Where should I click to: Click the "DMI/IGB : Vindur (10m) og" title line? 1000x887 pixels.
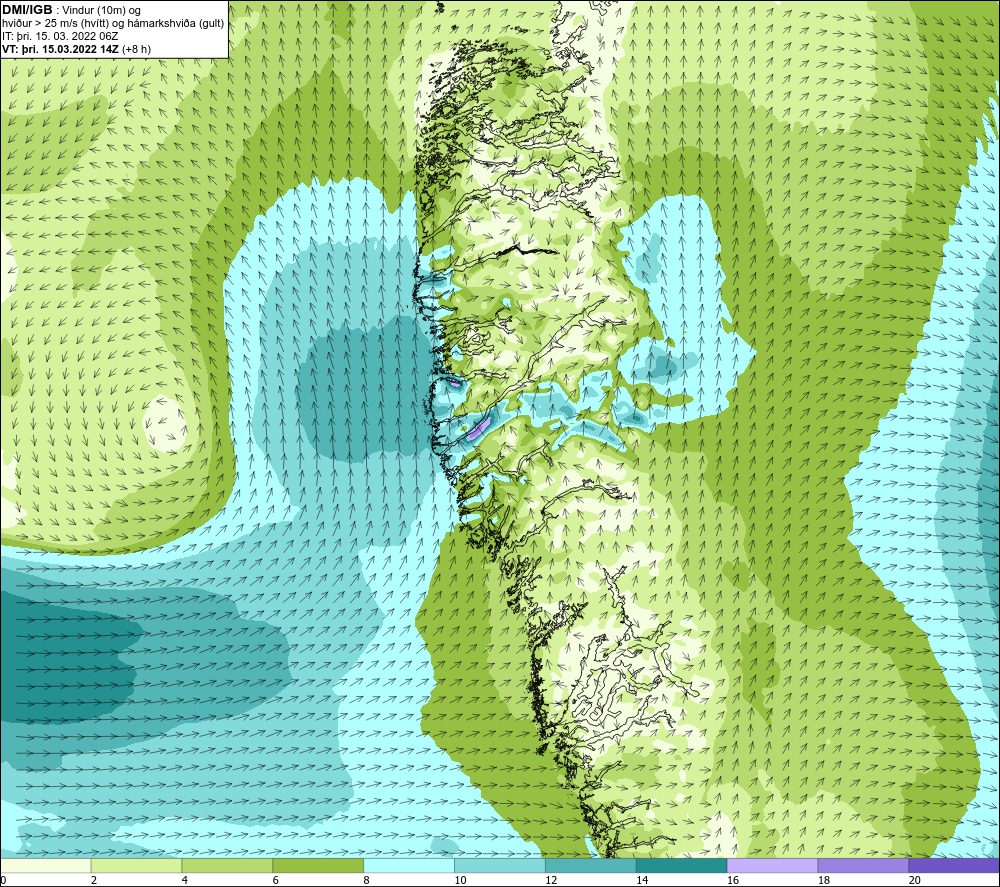point(71,10)
